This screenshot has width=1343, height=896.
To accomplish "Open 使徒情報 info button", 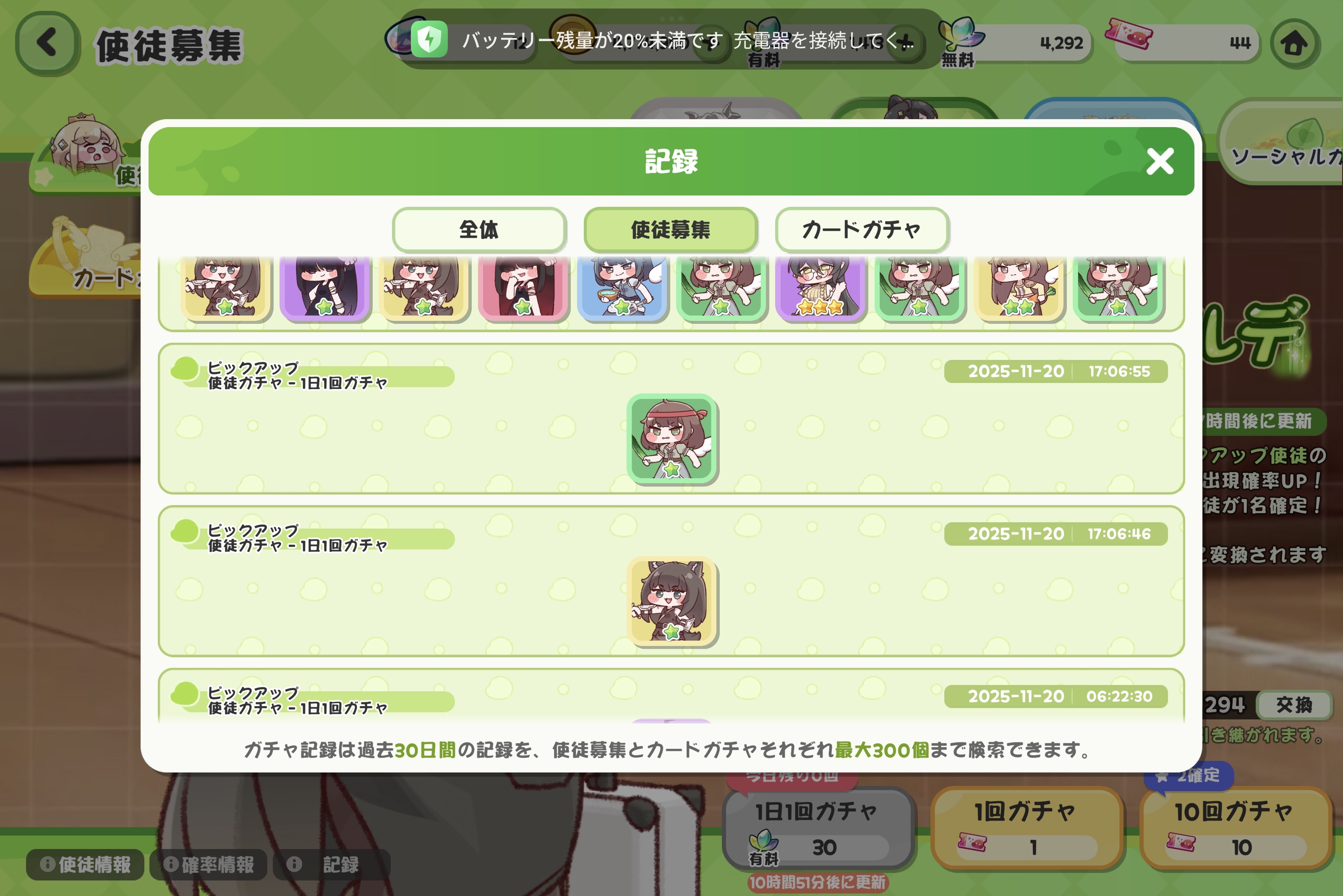I will (85, 865).
